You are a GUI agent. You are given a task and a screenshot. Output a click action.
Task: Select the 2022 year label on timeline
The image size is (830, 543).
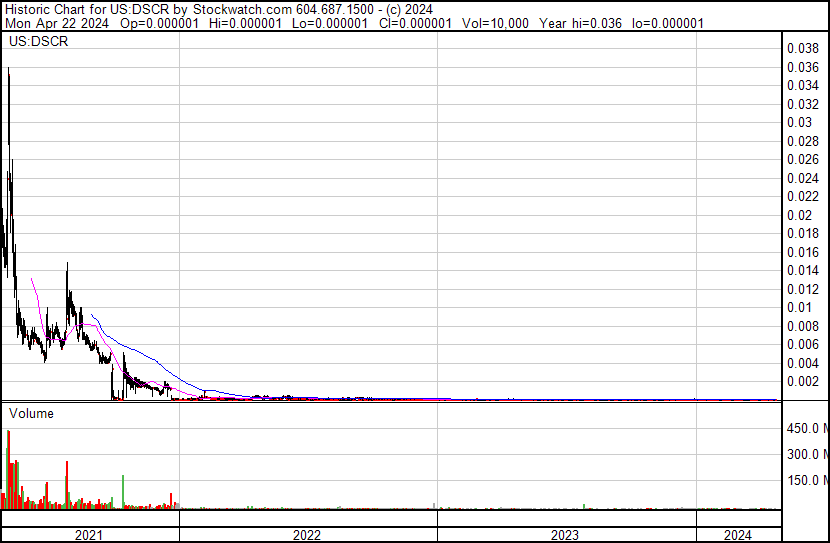(x=307, y=535)
